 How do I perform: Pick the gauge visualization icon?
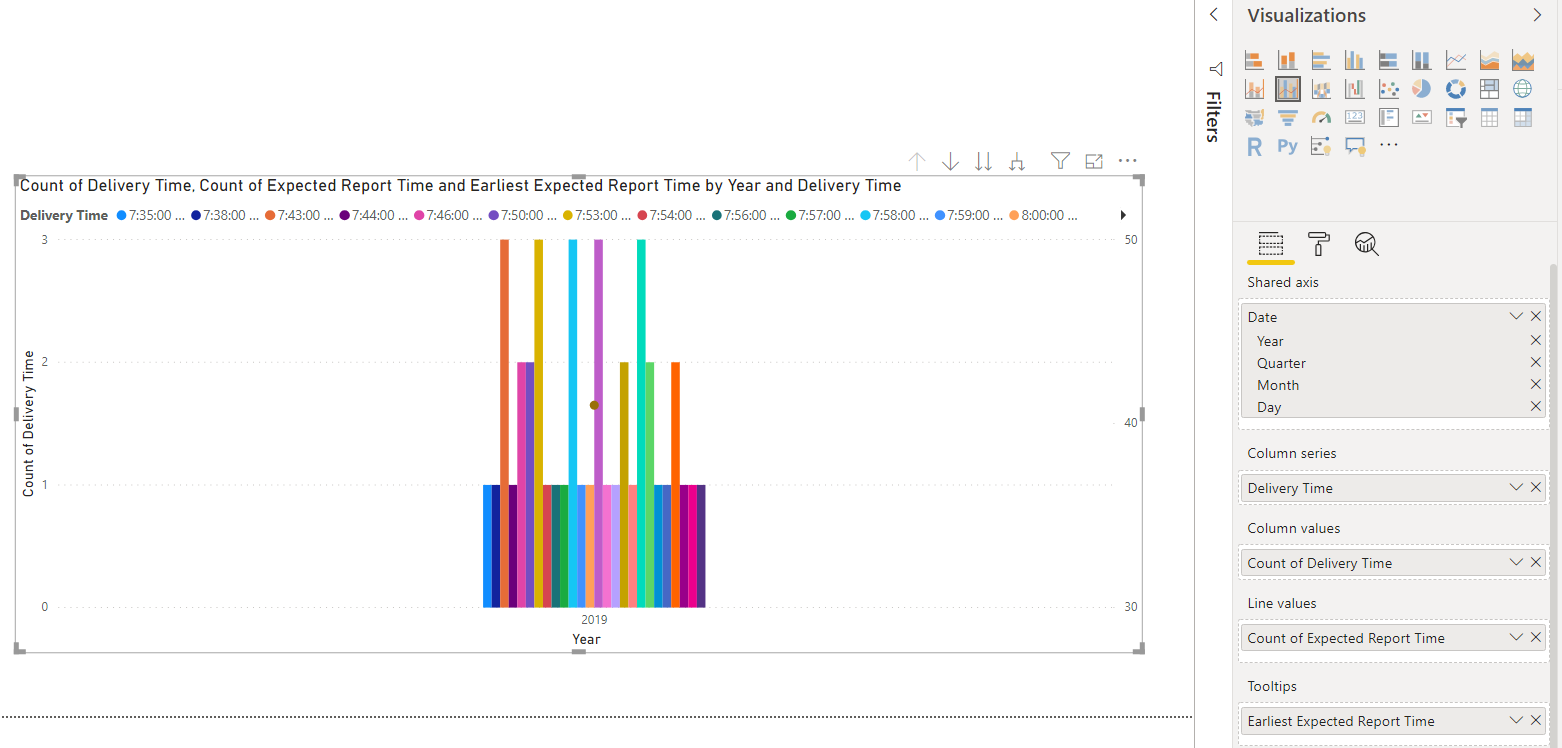tap(1321, 118)
